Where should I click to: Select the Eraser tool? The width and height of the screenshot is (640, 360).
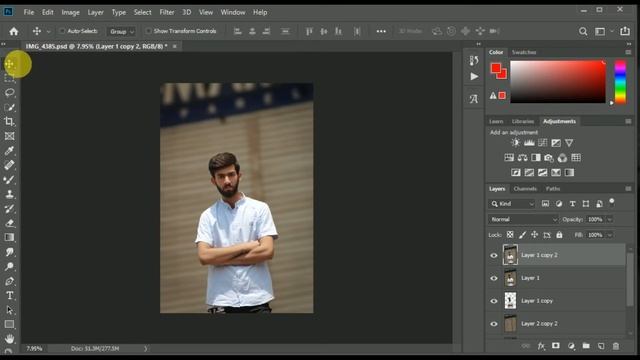pos(9,223)
